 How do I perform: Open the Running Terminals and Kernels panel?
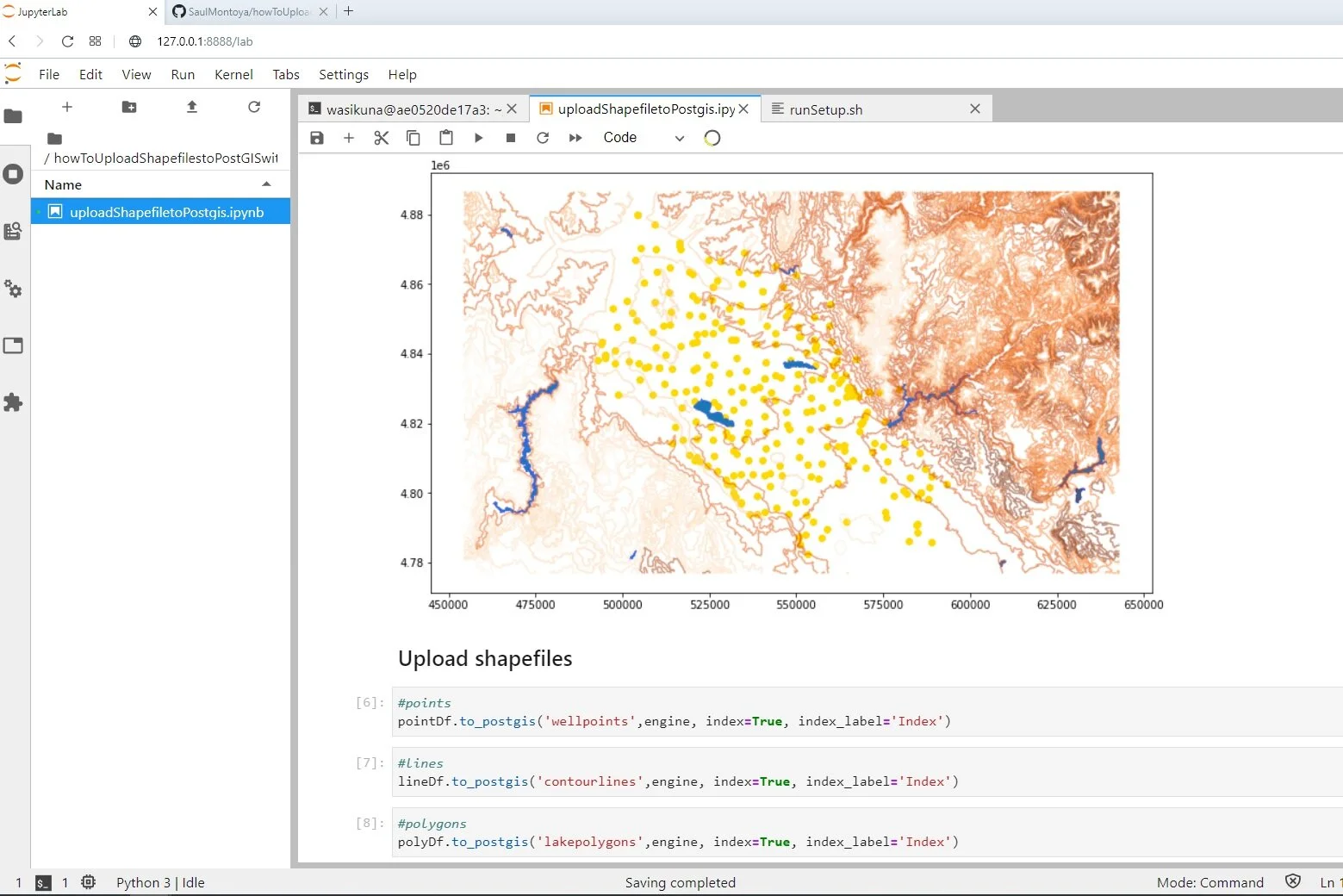tap(13, 173)
